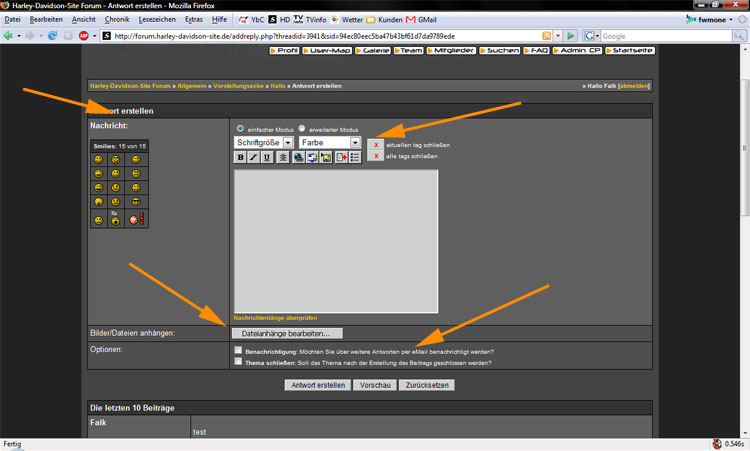The width and height of the screenshot is (750, 451).
Task: Select 'erweiterter Modus' radio button
Action: pos(302,129)
